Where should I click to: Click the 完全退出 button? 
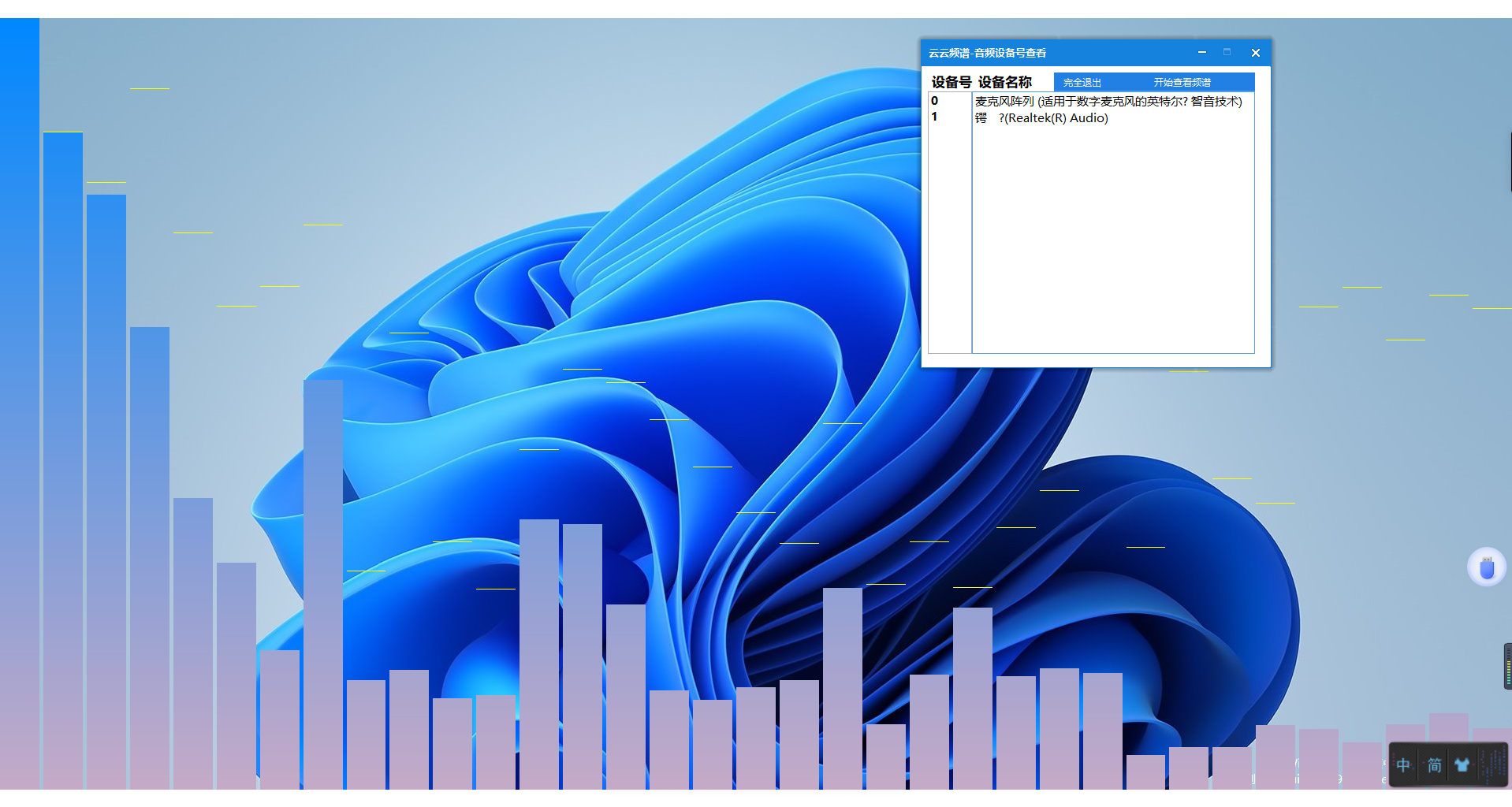pos(1082,83)
